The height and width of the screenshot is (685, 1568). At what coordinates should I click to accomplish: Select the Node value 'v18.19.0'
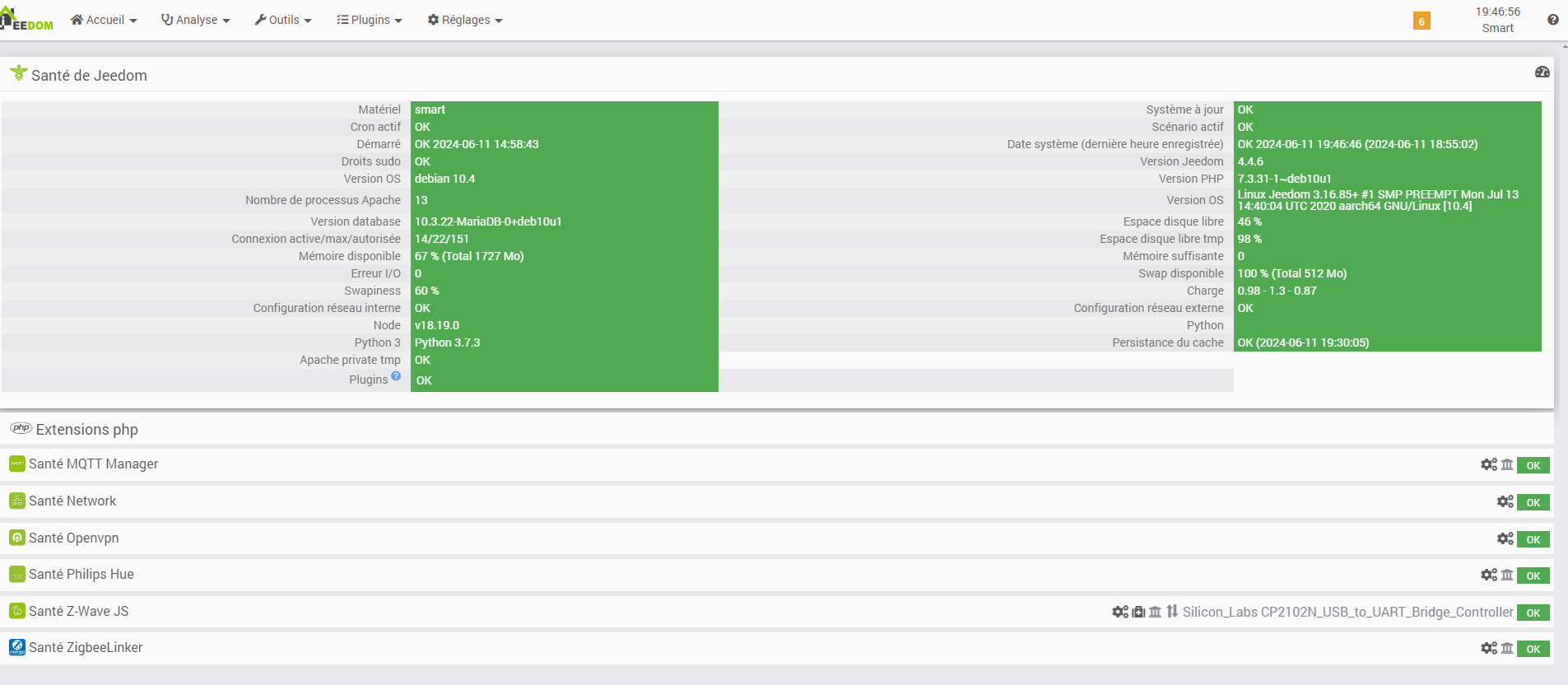click(437, 325)
